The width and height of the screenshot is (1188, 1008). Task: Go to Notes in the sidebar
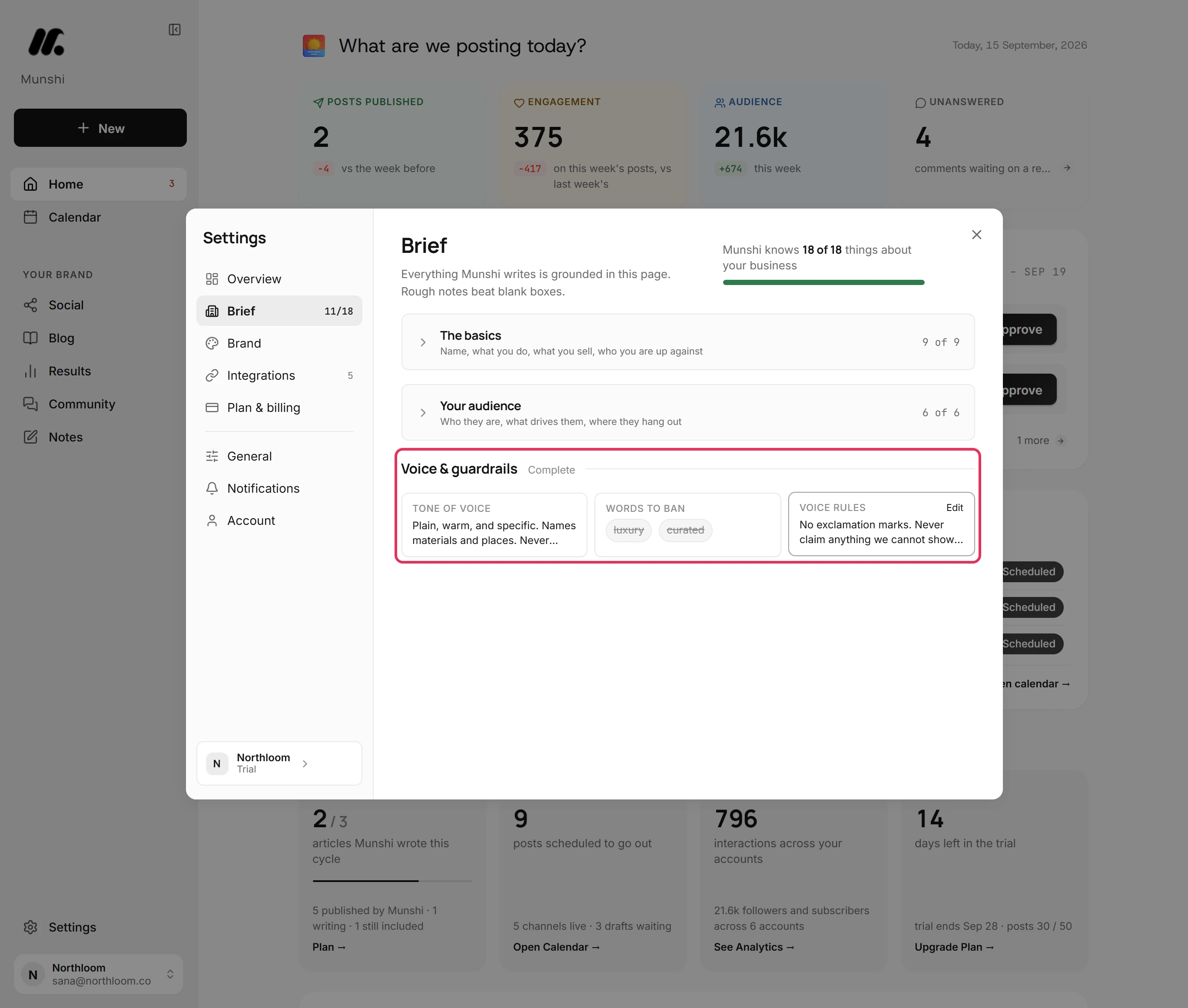coord(99,437)
